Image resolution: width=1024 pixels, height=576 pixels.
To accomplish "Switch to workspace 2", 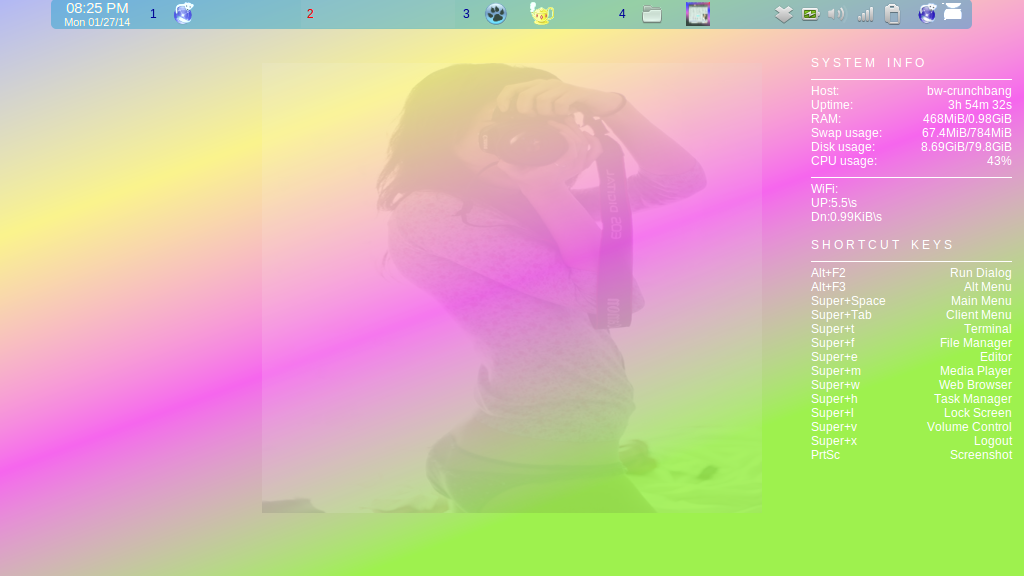I will (310, 14).
